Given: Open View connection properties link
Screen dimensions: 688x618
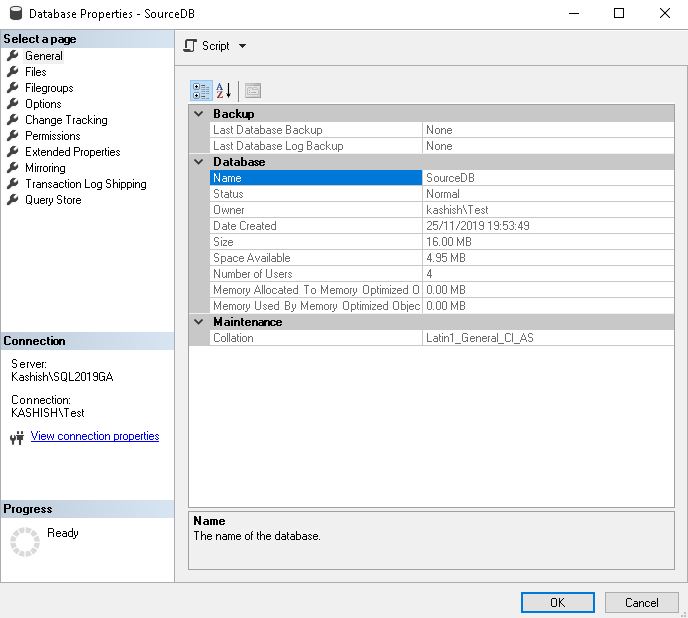Looking at the screenshot, I should coord(95,436).
